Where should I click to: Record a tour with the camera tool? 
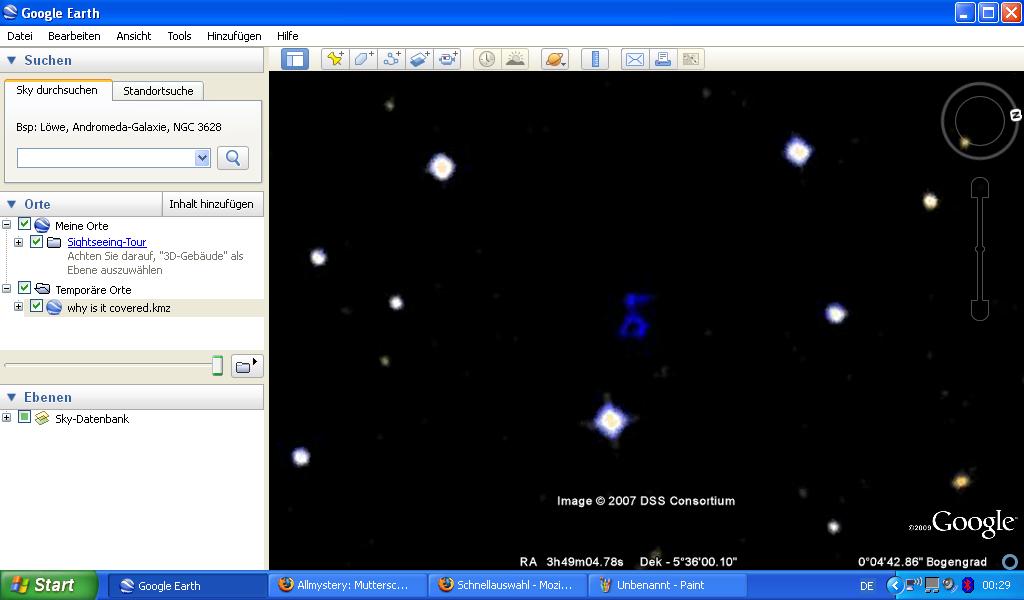(448, 59)
